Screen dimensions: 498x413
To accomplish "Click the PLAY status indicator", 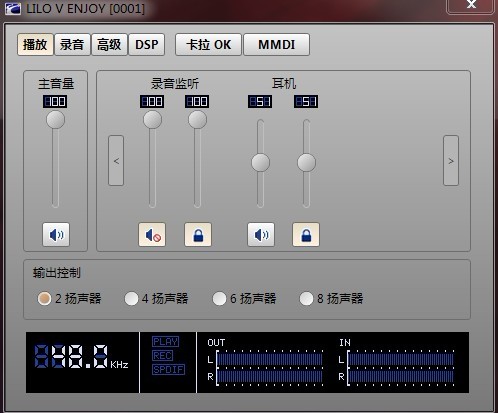I will point(166,341).
